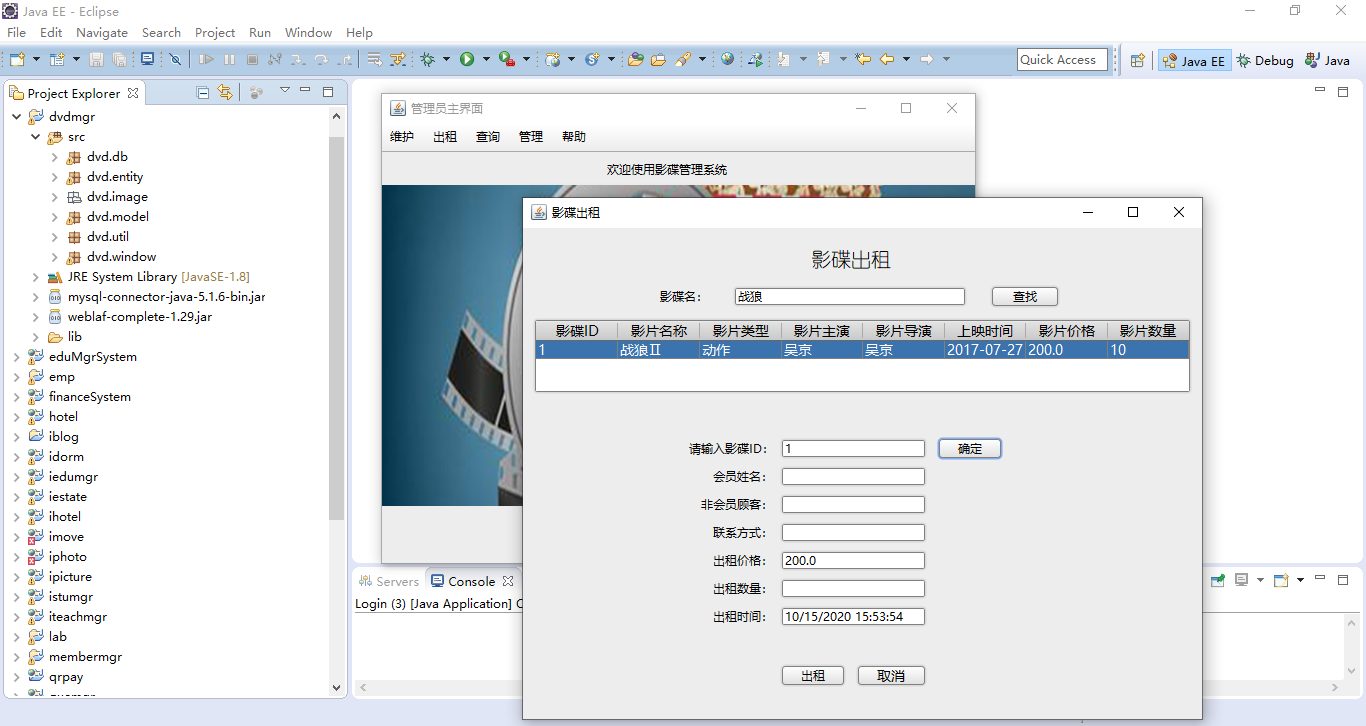
Task: Open the dropdown next to New icon
Action: [x=35, y=60]
